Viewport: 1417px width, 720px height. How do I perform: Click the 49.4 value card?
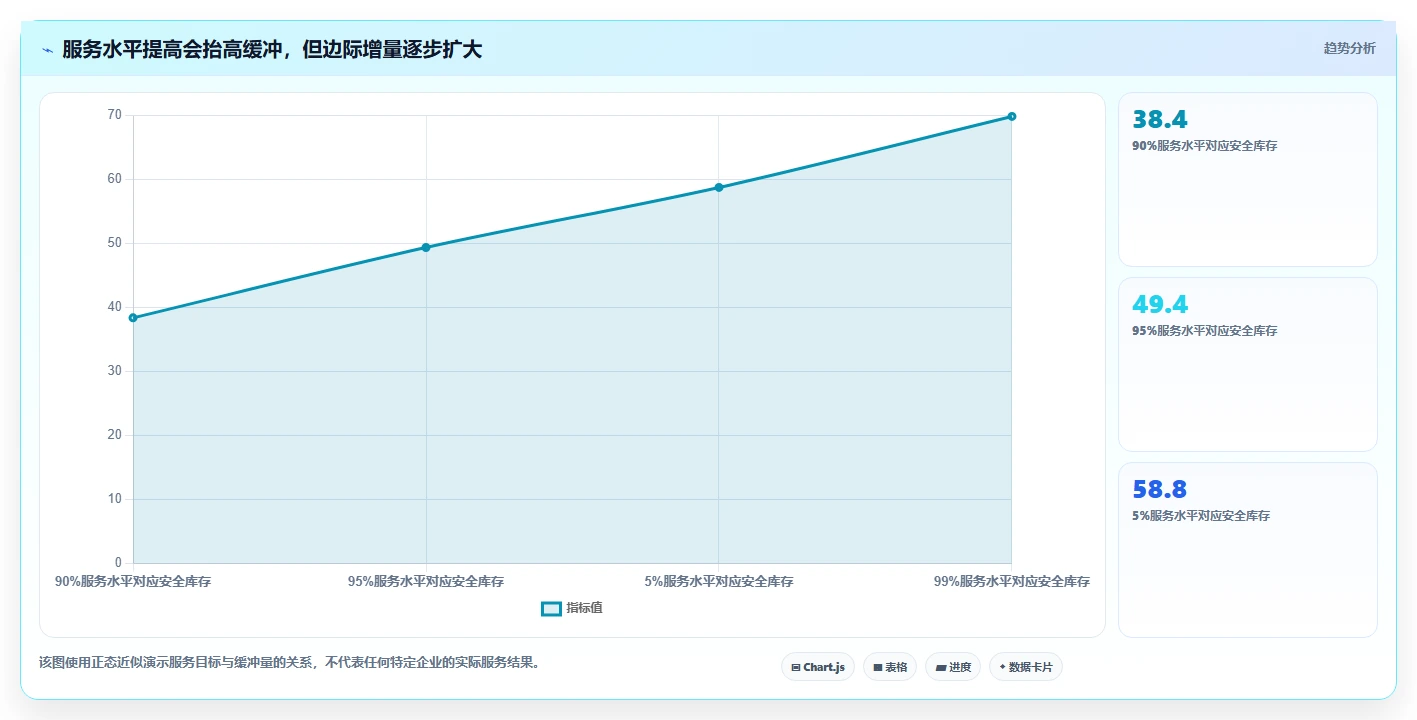pos(1248,365)
